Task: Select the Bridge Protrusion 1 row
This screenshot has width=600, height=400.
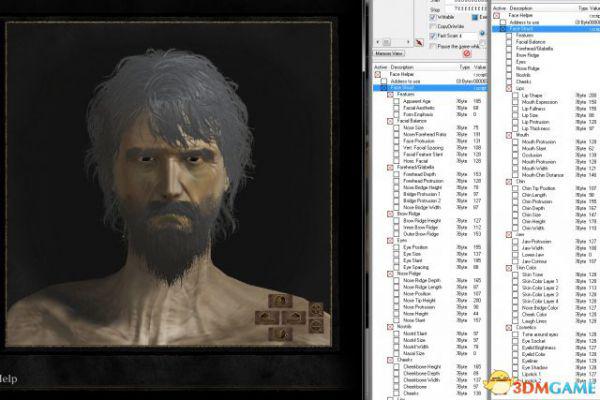Action: 430,194
